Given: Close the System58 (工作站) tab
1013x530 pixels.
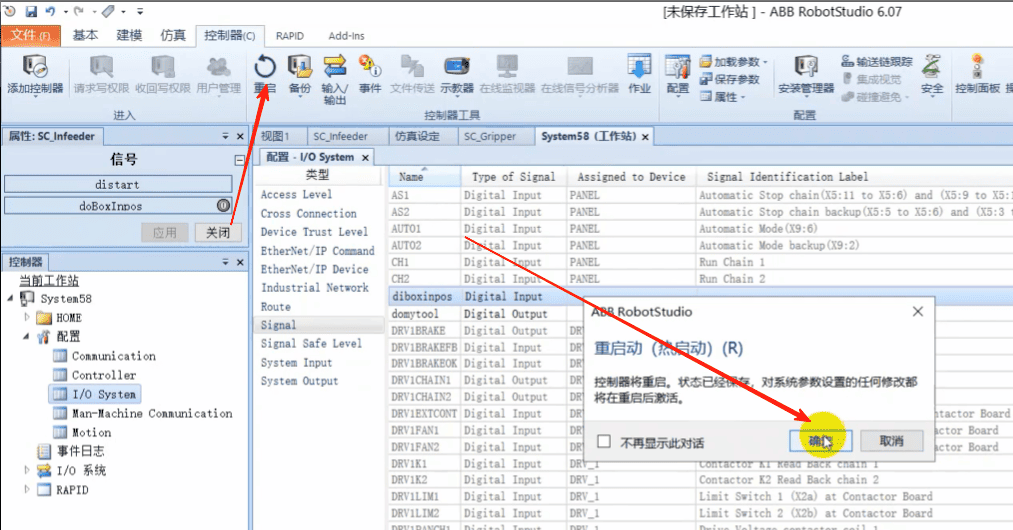Looking at the screenshot, I should click(x=645, y=137).
